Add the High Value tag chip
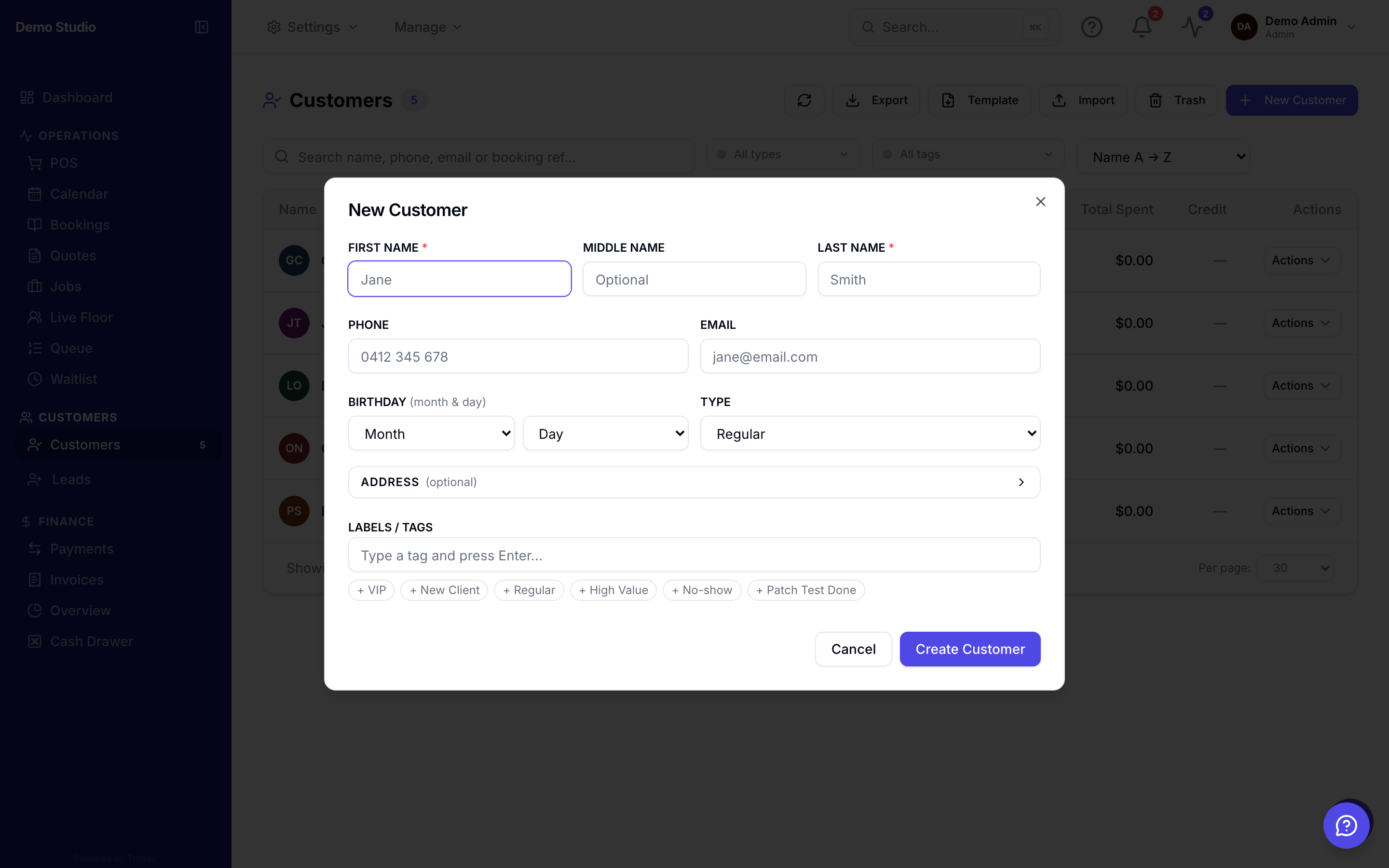1389x868 pixels. tap(613, 590)
